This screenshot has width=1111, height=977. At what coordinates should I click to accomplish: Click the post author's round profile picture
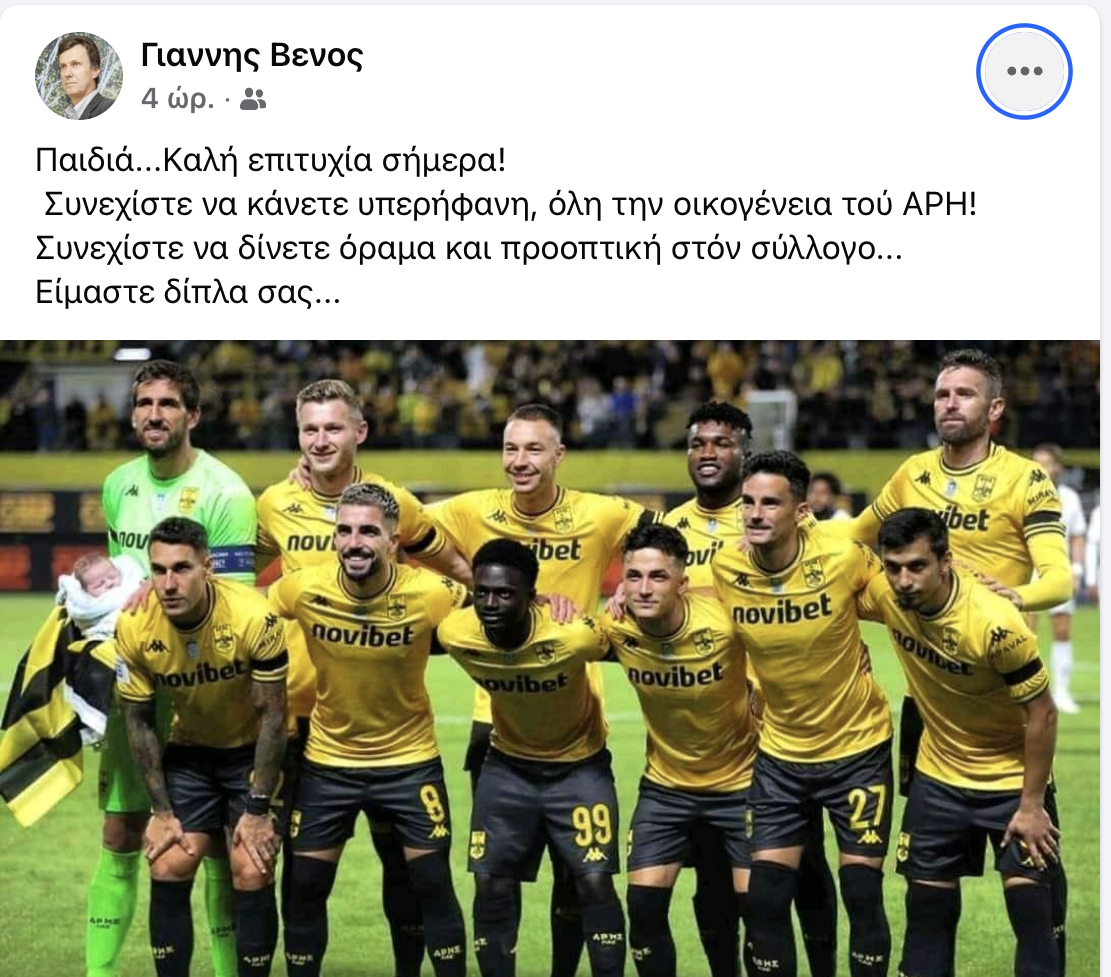(79, 76)
